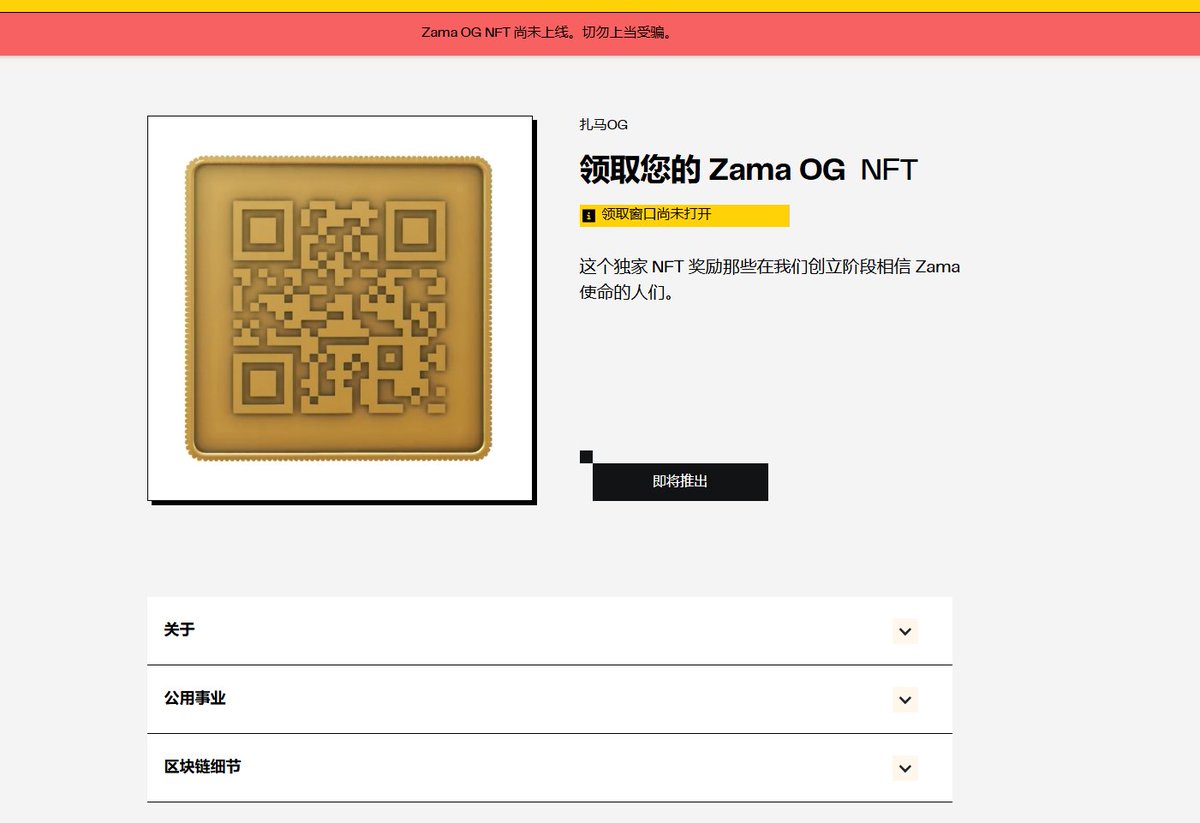Click the golden QR code NFT image
Viewport: 1200px width, 823px height.
pos(340,308)
